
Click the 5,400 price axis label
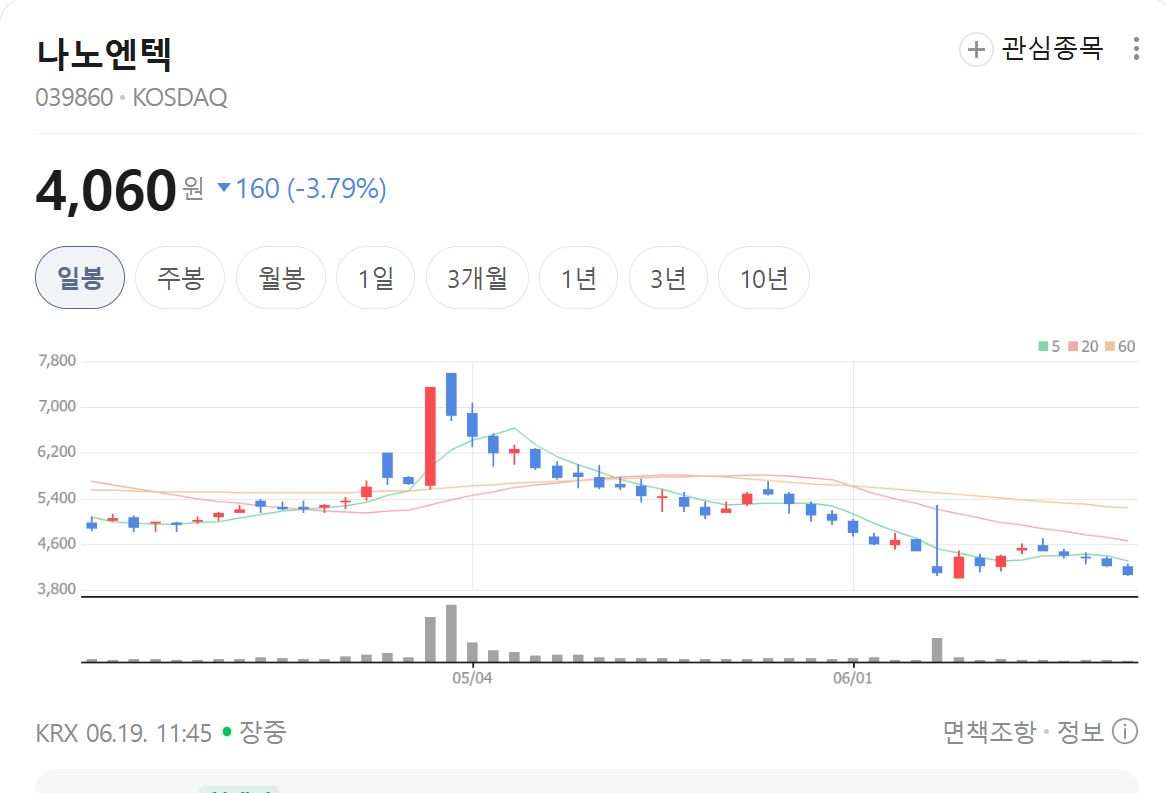(x=57, y=498)
